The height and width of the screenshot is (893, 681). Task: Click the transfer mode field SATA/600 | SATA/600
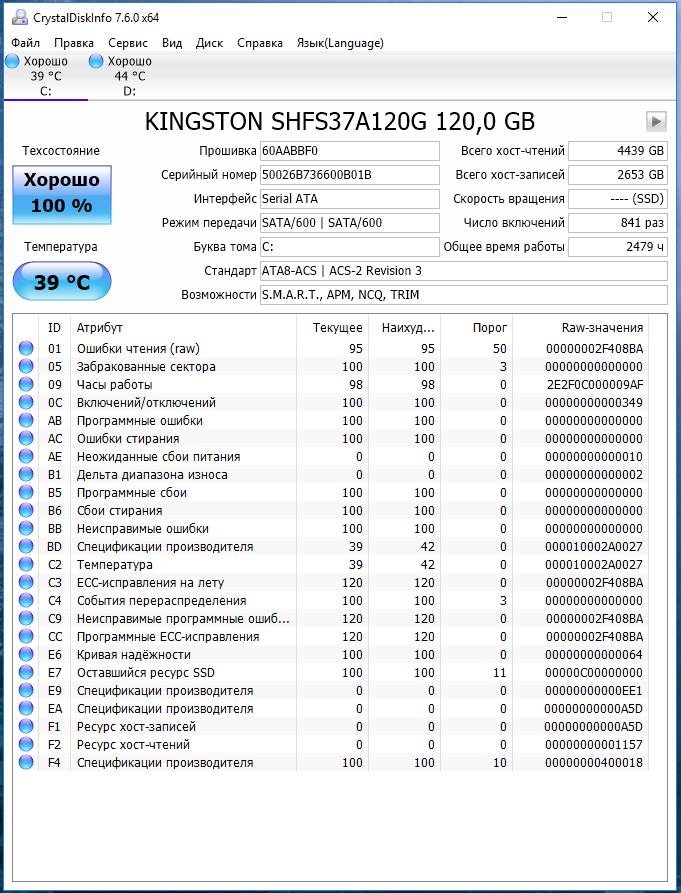pyautogui.click(x=350, y=223)
